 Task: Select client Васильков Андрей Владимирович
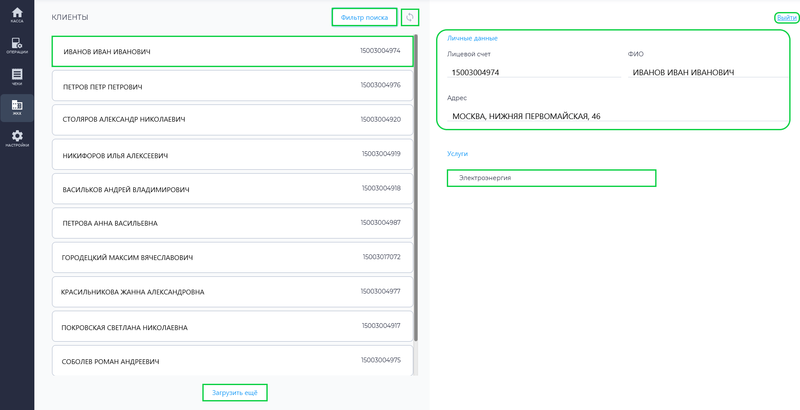[231, 188]
